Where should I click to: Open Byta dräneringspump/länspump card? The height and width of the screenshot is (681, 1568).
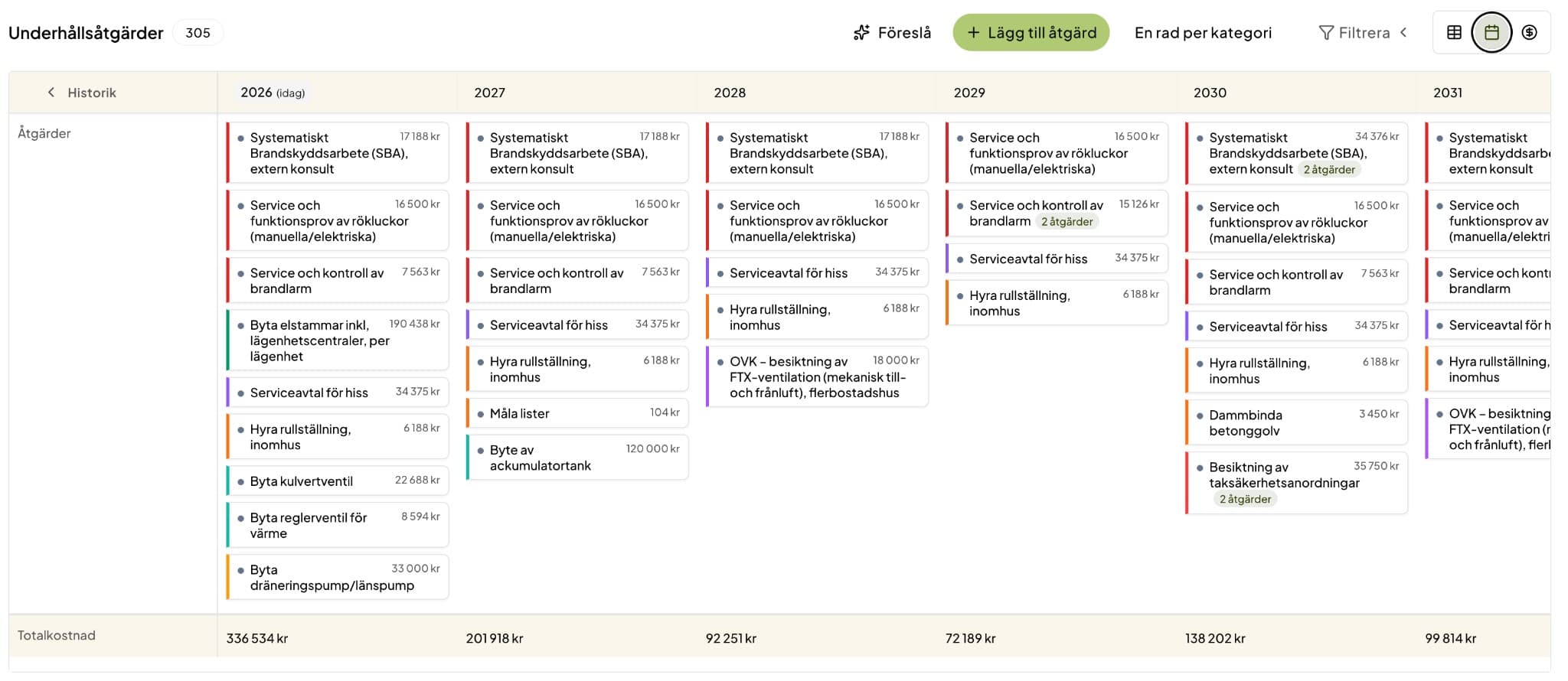coord(338,578)
